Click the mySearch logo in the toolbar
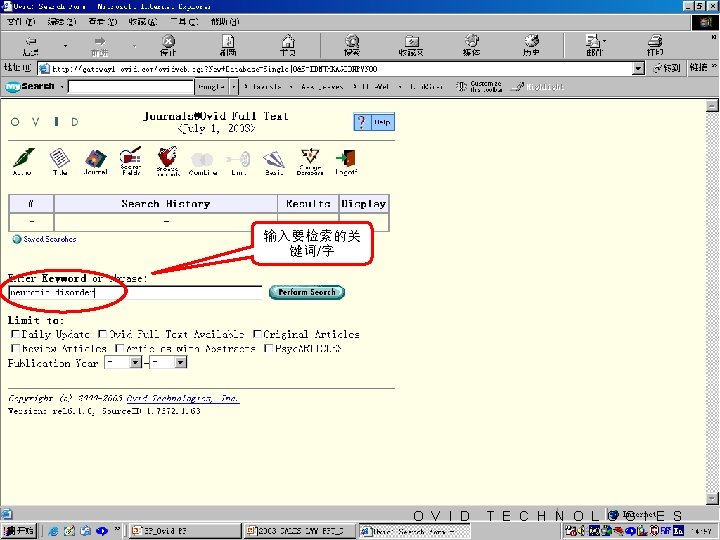Image resolution: width=720 pixels, height=540 pixels. (30, 86)
